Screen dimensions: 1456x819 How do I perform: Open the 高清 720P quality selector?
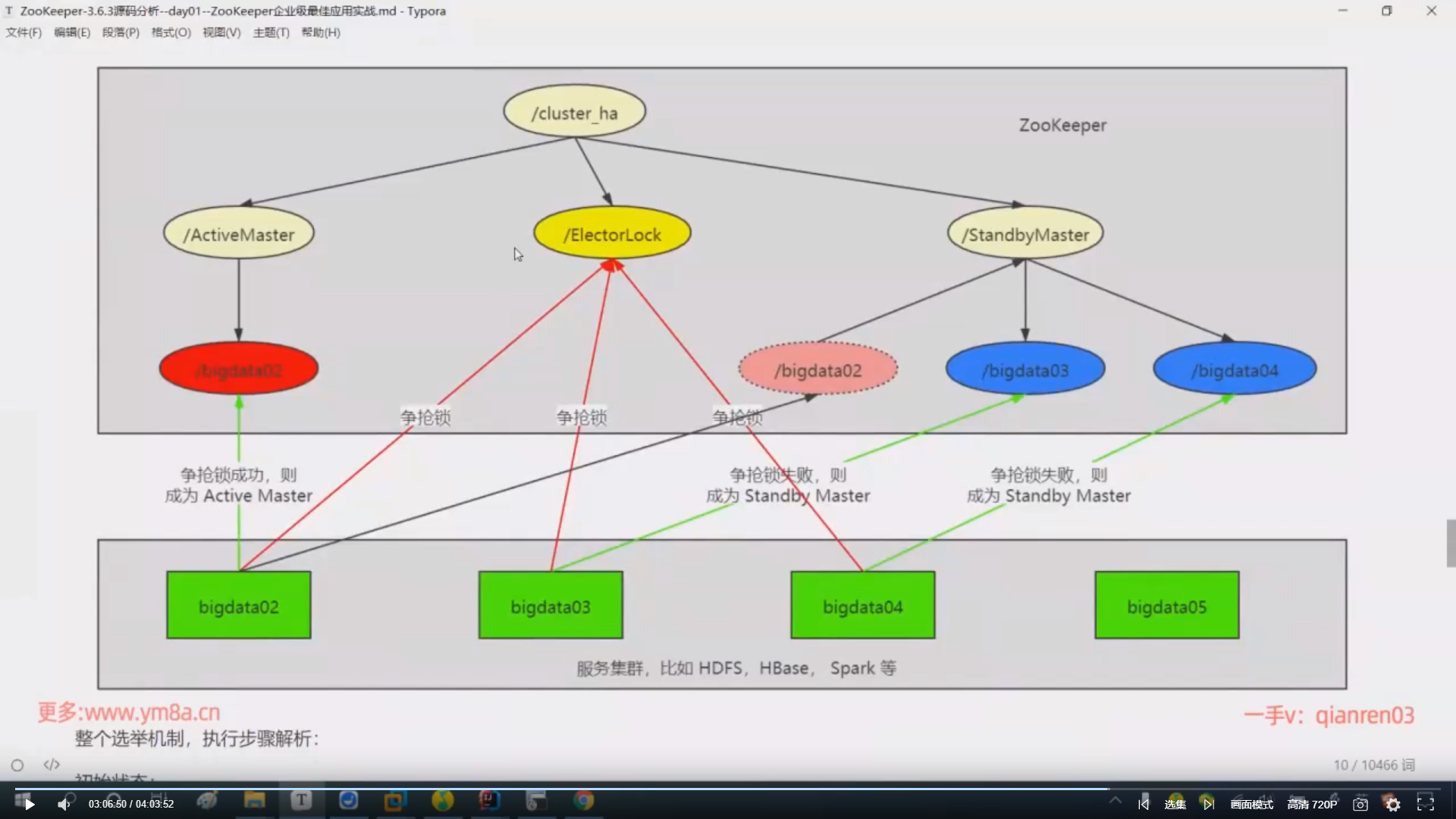pos(1312,804)
